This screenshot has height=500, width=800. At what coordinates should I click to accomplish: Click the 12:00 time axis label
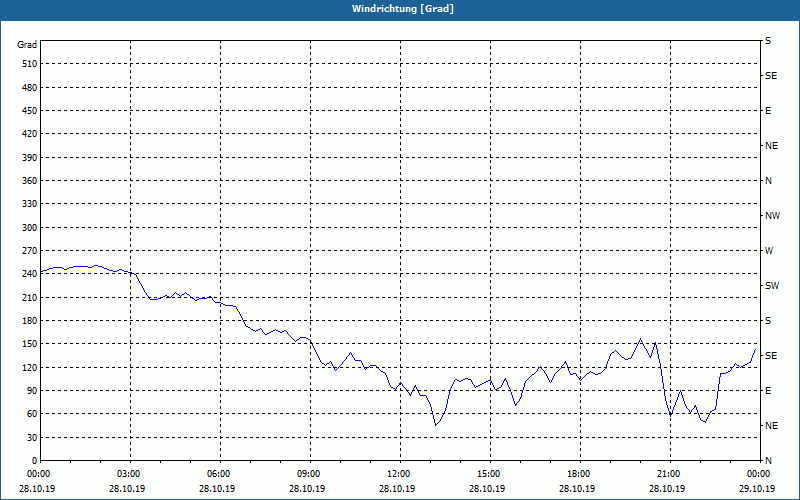399,473
